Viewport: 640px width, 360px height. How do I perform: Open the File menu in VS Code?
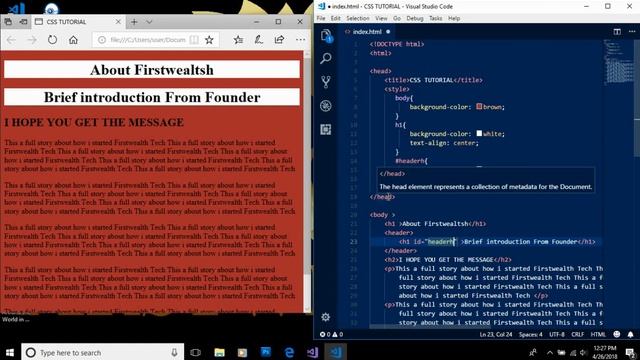click(321, 18)
